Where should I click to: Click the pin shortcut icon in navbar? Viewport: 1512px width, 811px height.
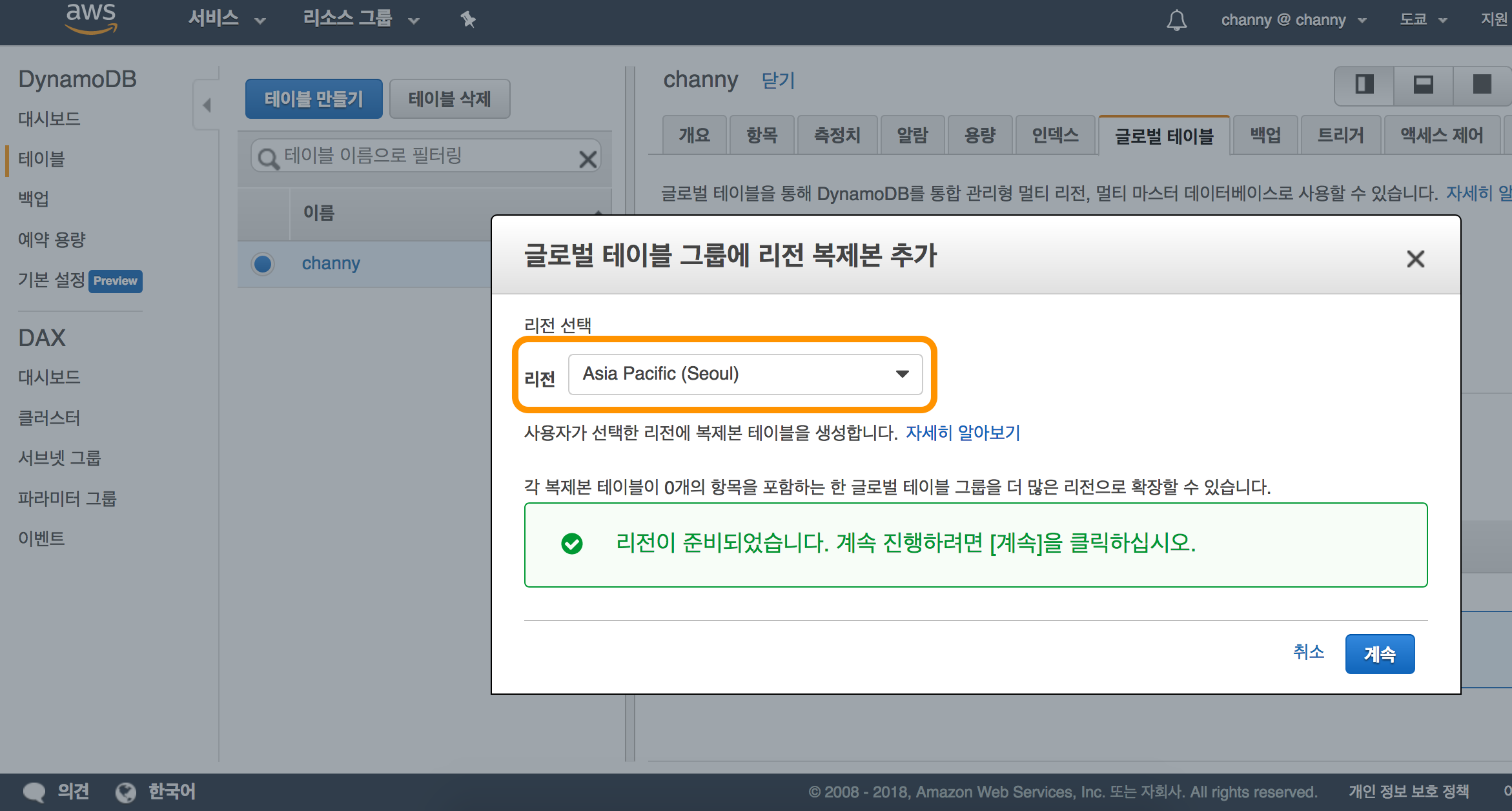pos(468,20)
